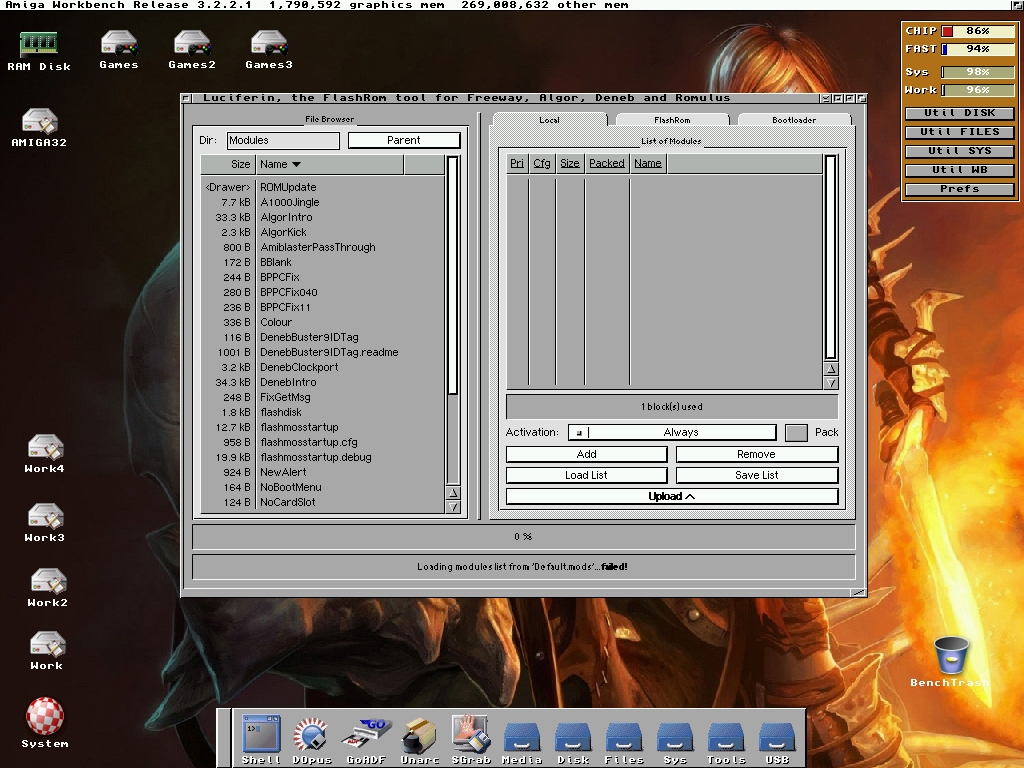Open the USB drawer in dock
The width and height of the screenshot is (1024, 768).
point(776,741)
